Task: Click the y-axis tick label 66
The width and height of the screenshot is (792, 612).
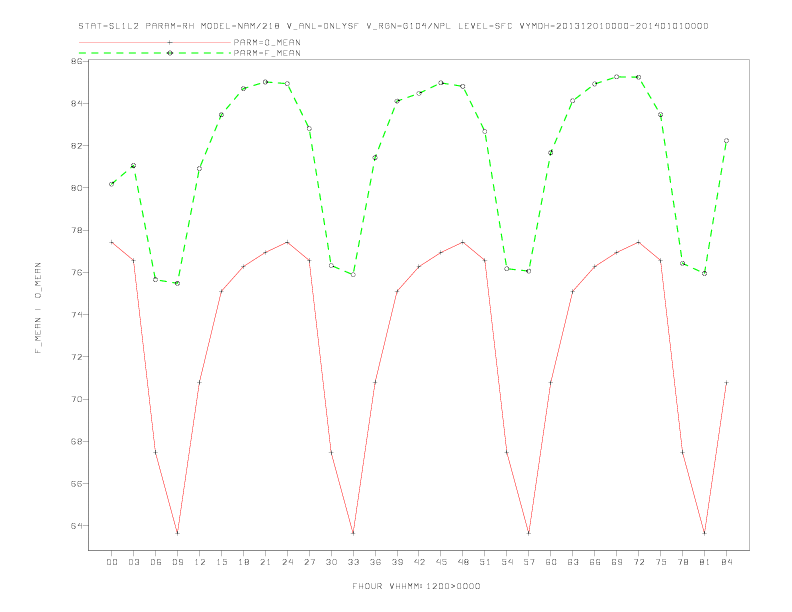Action: point(77,483)
